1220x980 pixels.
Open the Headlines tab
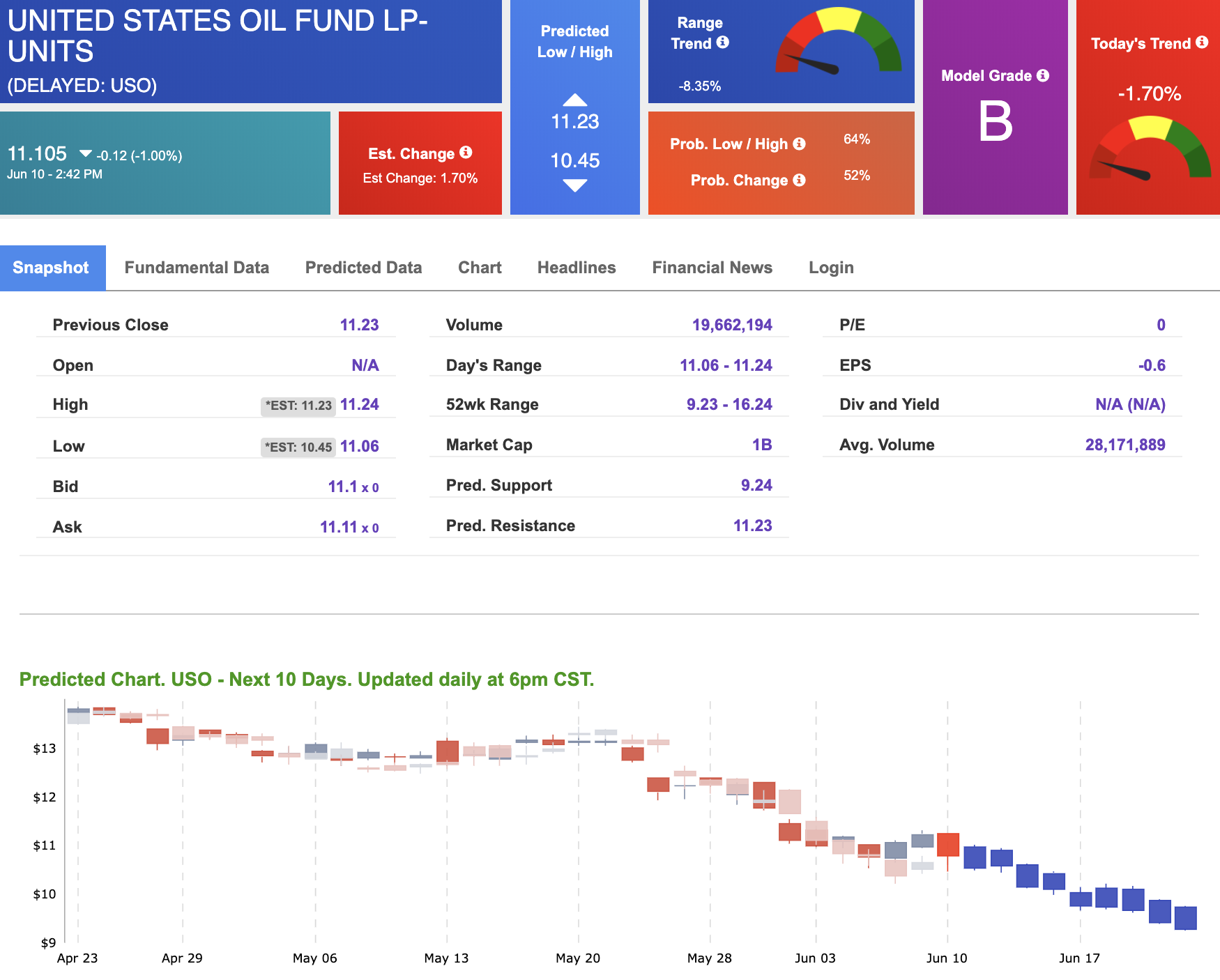[x=577, y=268]
